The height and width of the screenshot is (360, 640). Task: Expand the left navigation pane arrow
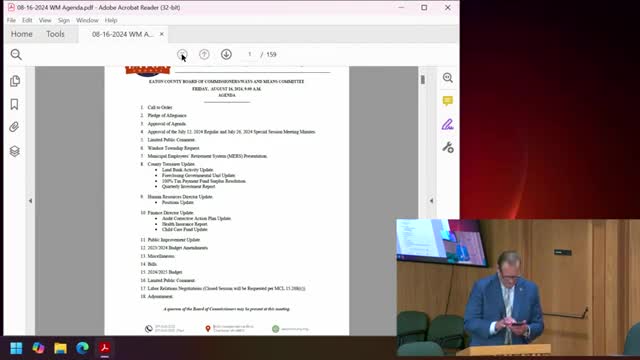click(30, 201)
